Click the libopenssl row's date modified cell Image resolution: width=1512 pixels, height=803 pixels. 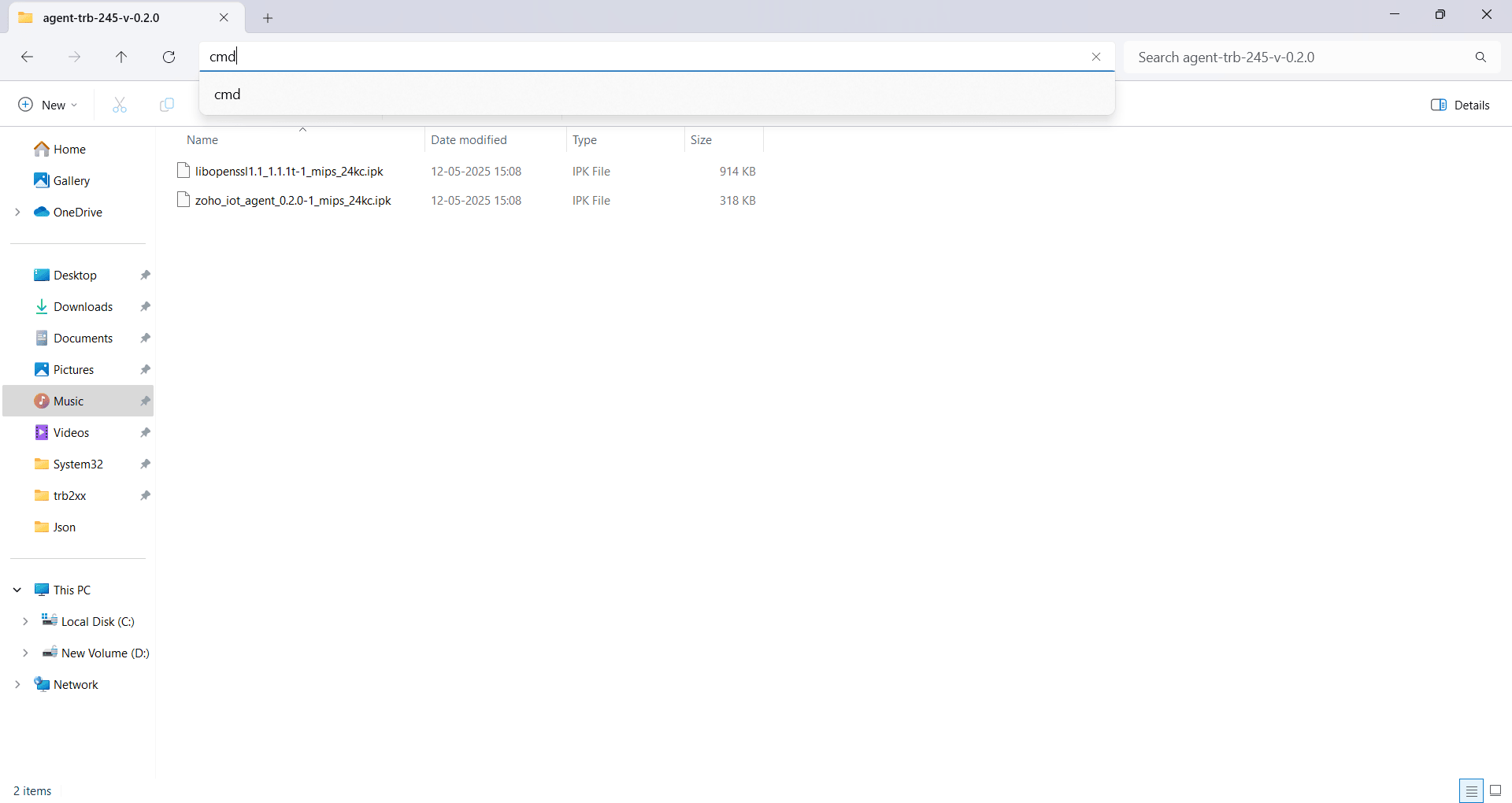pos(476,171)
